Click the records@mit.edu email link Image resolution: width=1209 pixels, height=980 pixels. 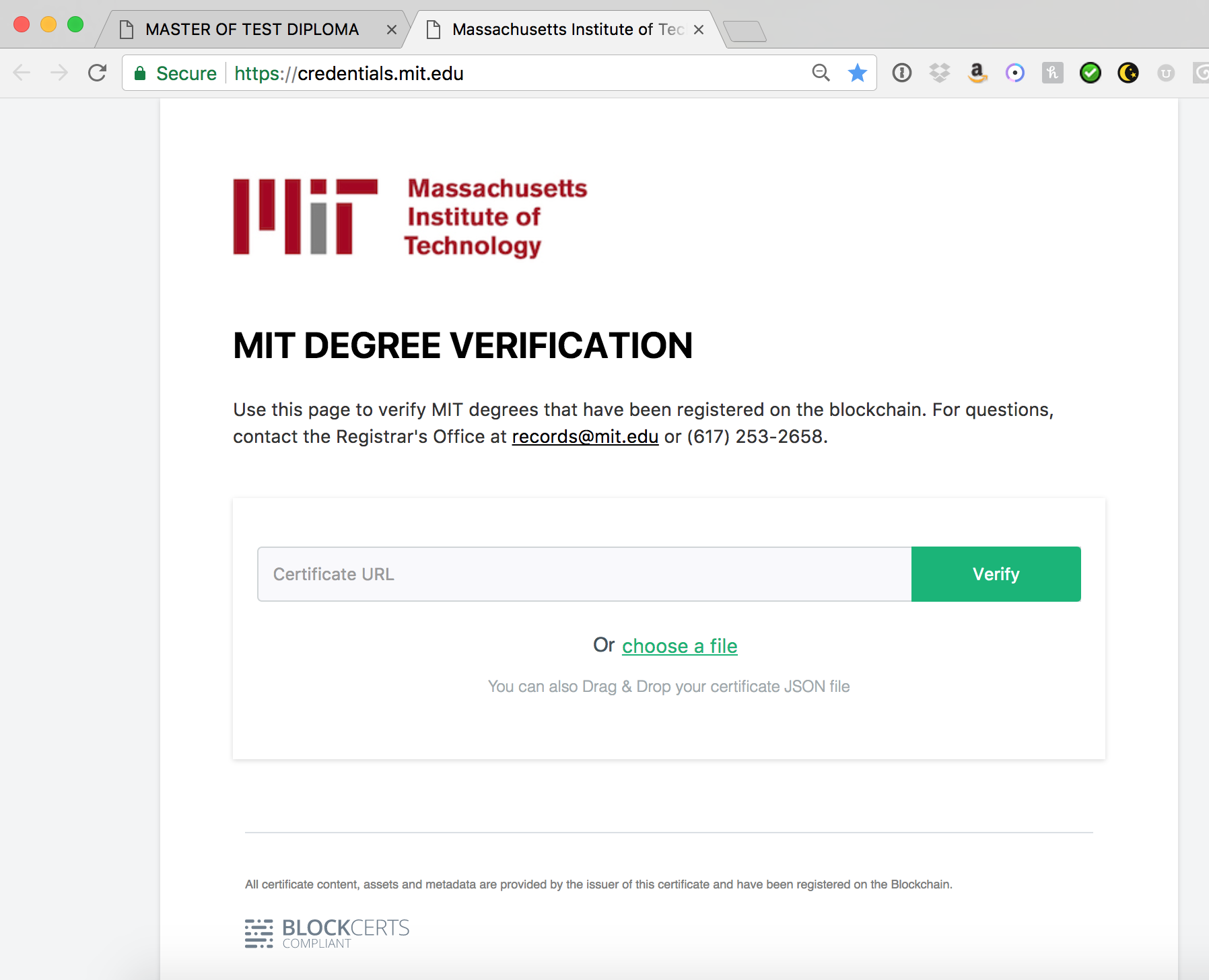tap(585, 437)
